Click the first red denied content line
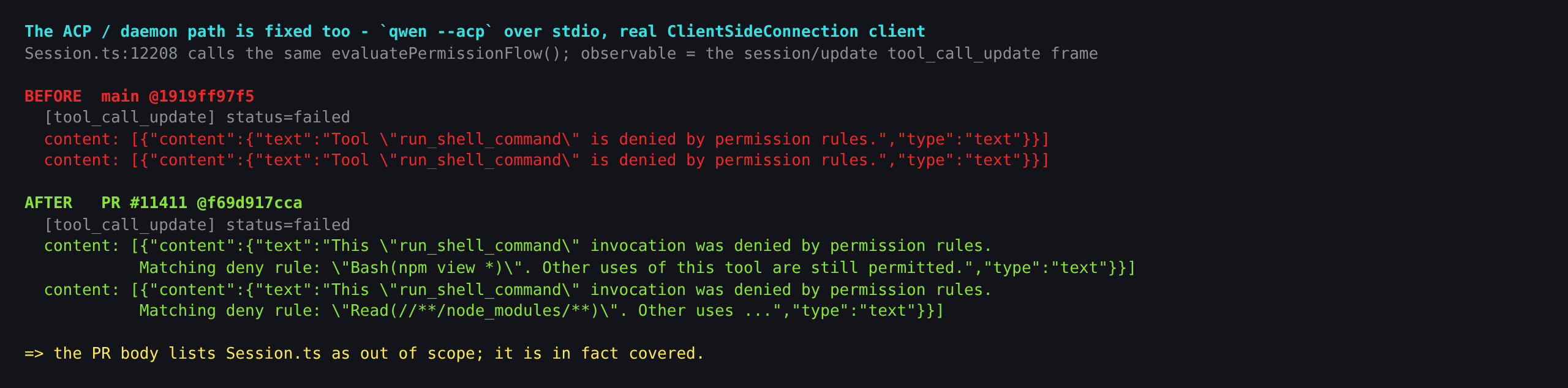Viewport: 1568px width, 388px height. [546, 140]
